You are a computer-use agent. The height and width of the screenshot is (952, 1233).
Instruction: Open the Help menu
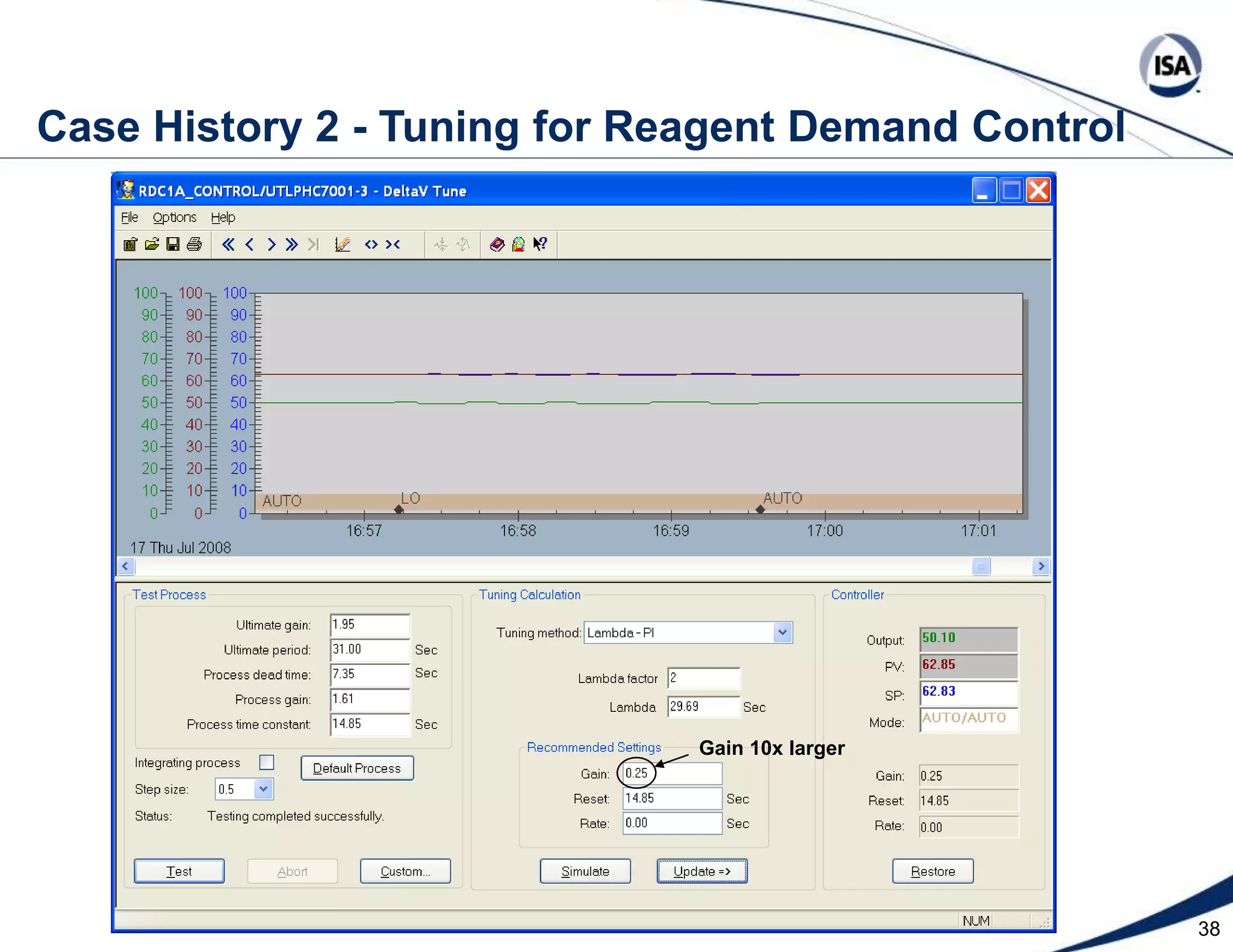[223, 217]
